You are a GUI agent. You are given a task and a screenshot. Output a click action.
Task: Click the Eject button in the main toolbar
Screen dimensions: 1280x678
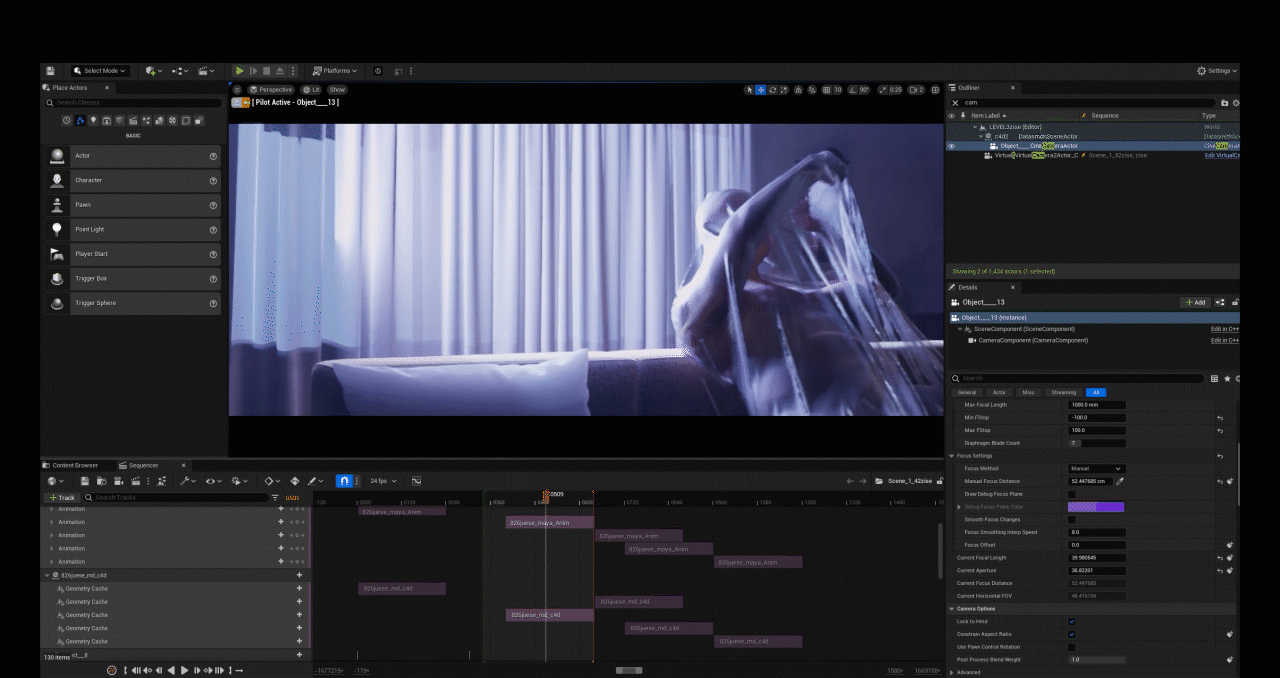click(x=279, y=71)
